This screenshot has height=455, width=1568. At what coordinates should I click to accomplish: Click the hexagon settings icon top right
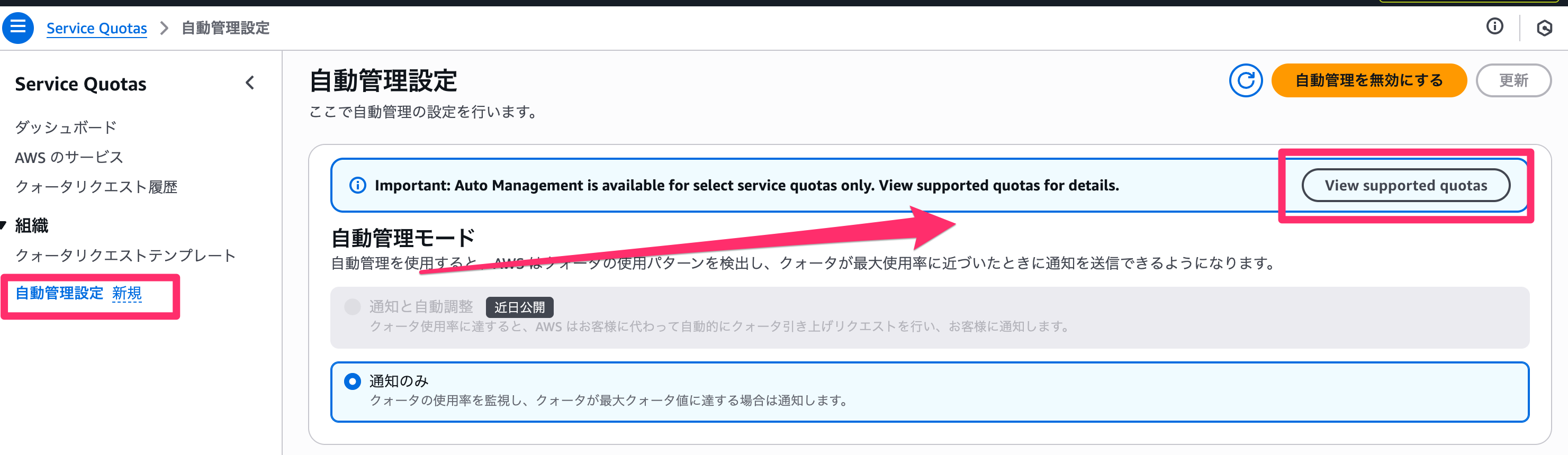[1544, 28]
